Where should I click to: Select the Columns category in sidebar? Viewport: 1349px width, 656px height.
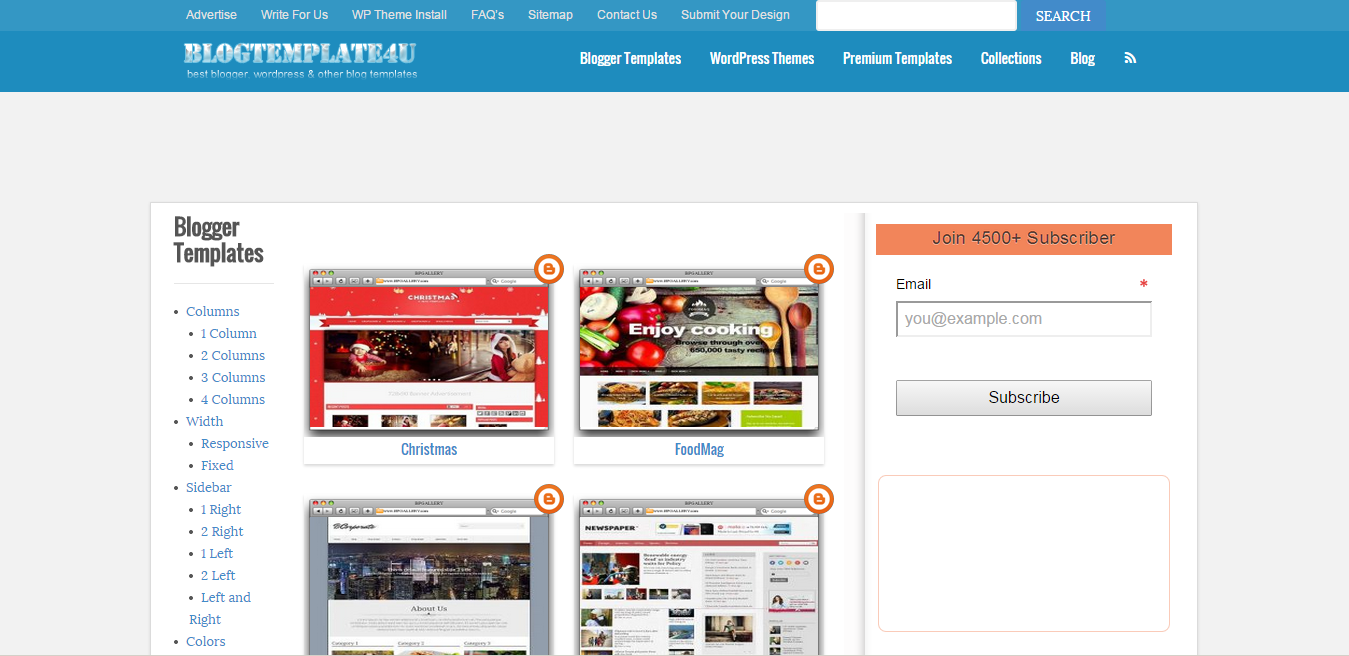(213, 311)
